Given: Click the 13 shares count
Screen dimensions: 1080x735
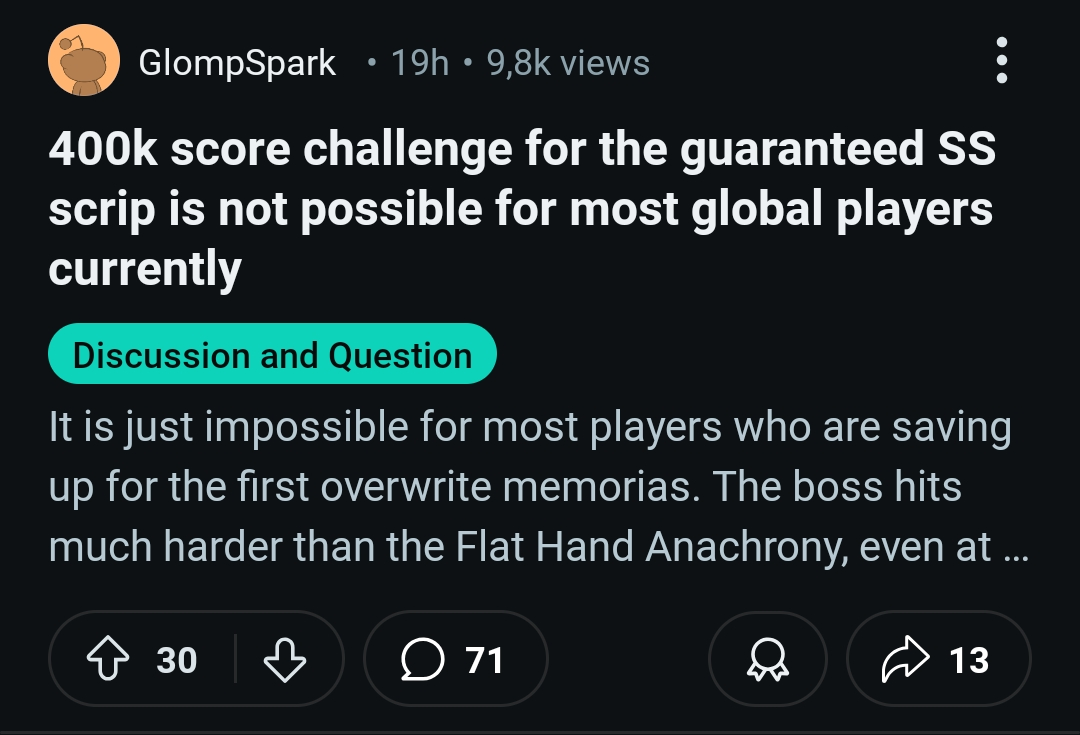Looking at the screenshot, I should pyautogui.click(x=968, y=660).
